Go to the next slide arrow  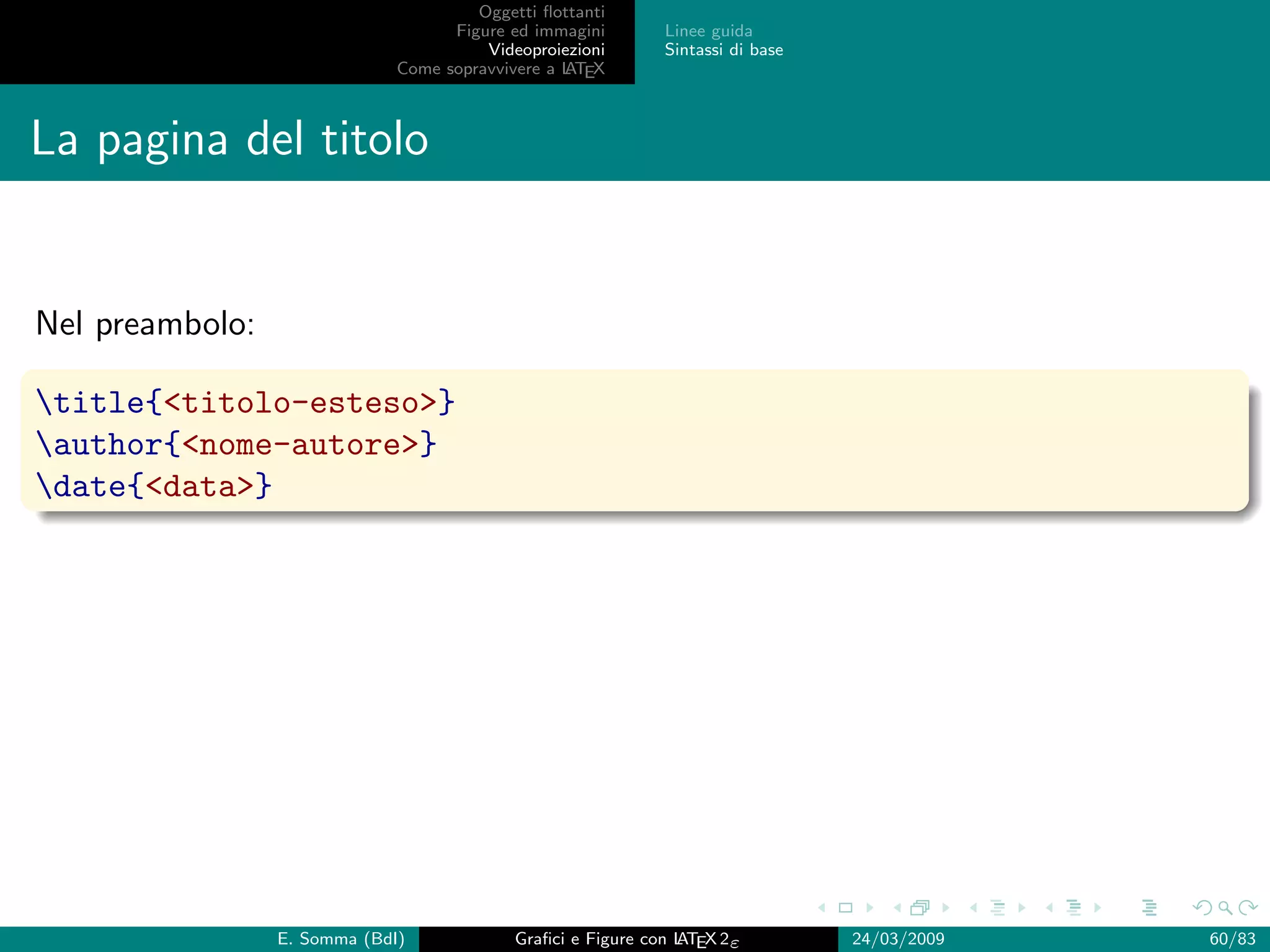tap(869, 908)
